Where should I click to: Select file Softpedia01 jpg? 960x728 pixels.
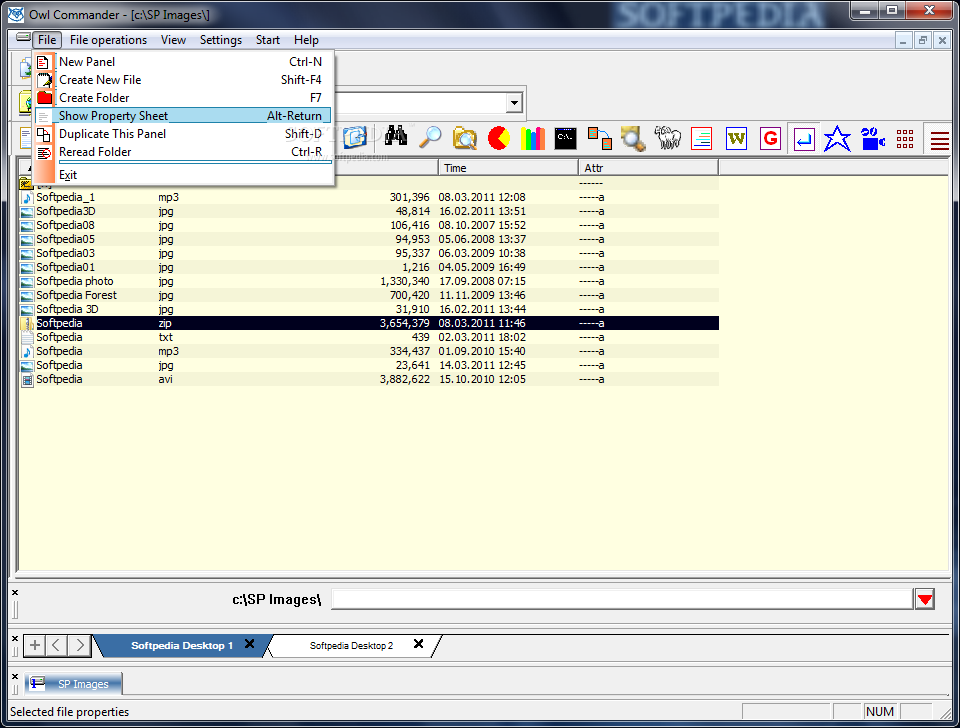pos(369,268)
